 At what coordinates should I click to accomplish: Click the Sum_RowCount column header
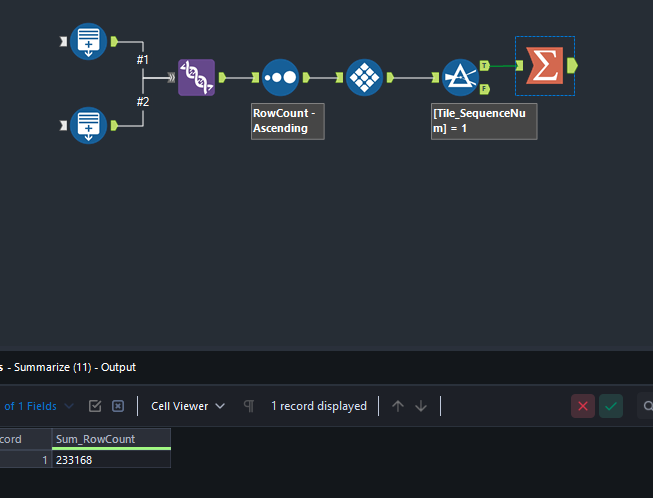[x=111, y=439]
